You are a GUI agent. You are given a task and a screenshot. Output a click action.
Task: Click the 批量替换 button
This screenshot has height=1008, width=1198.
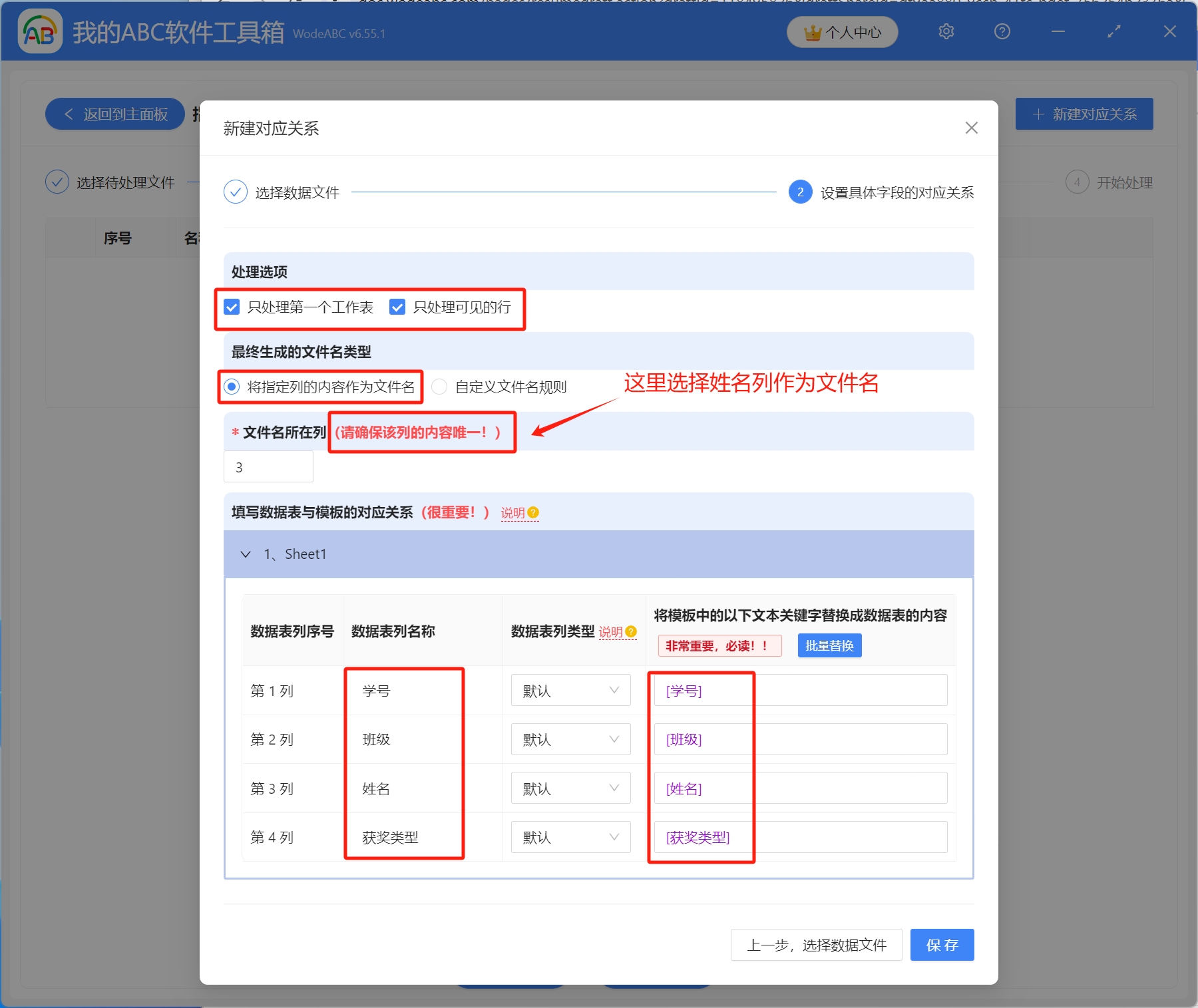829,645
